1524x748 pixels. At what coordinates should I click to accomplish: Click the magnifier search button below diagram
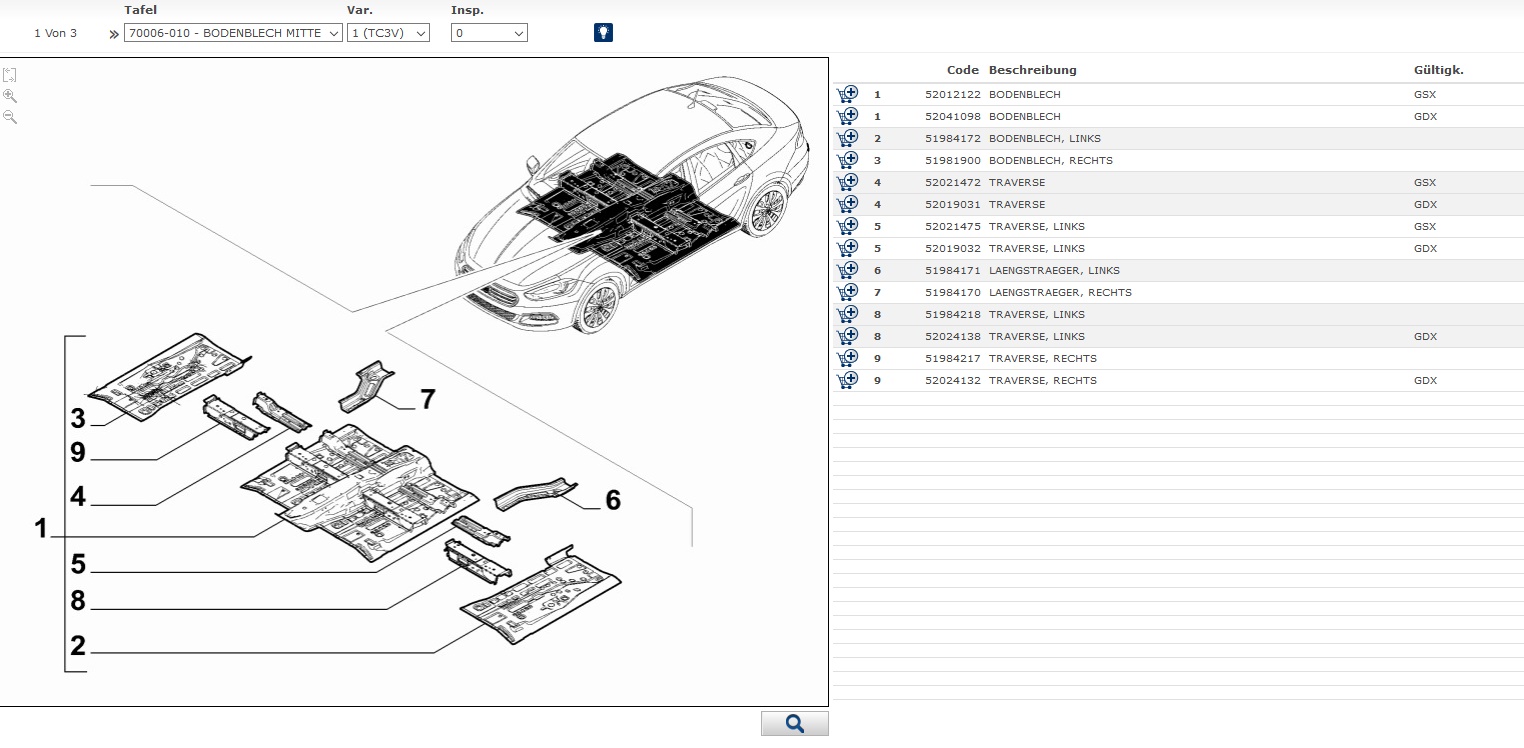(x=794, y=724)
